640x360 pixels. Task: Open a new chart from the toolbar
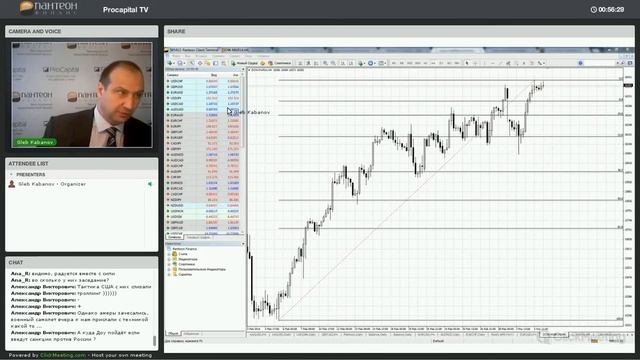tap(171, 63)
